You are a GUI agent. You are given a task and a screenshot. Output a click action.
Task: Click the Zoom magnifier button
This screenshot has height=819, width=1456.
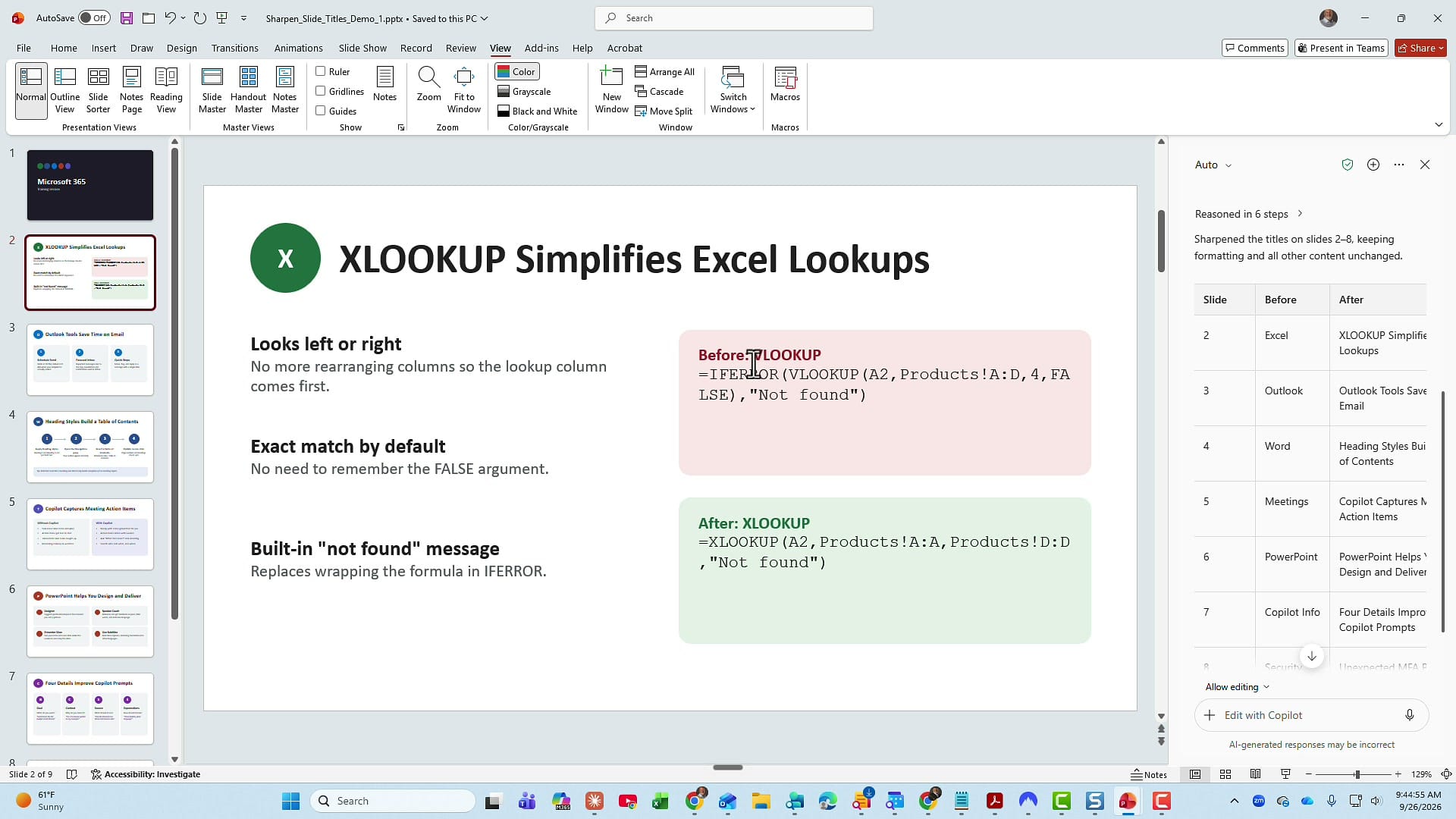point(428,83)
